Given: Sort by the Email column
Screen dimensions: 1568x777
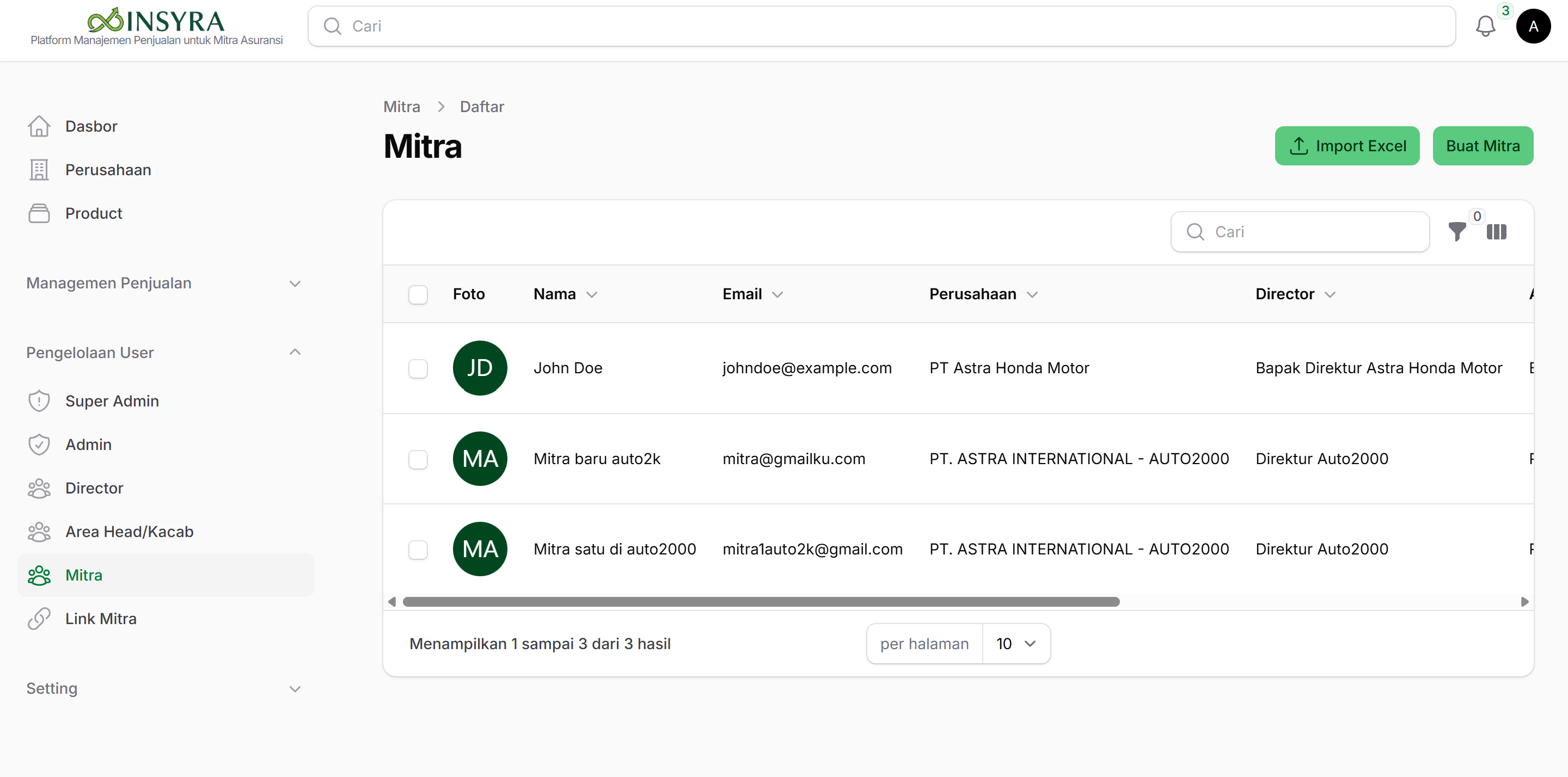Looking at the screenshot, I should [x=752, y=294].
